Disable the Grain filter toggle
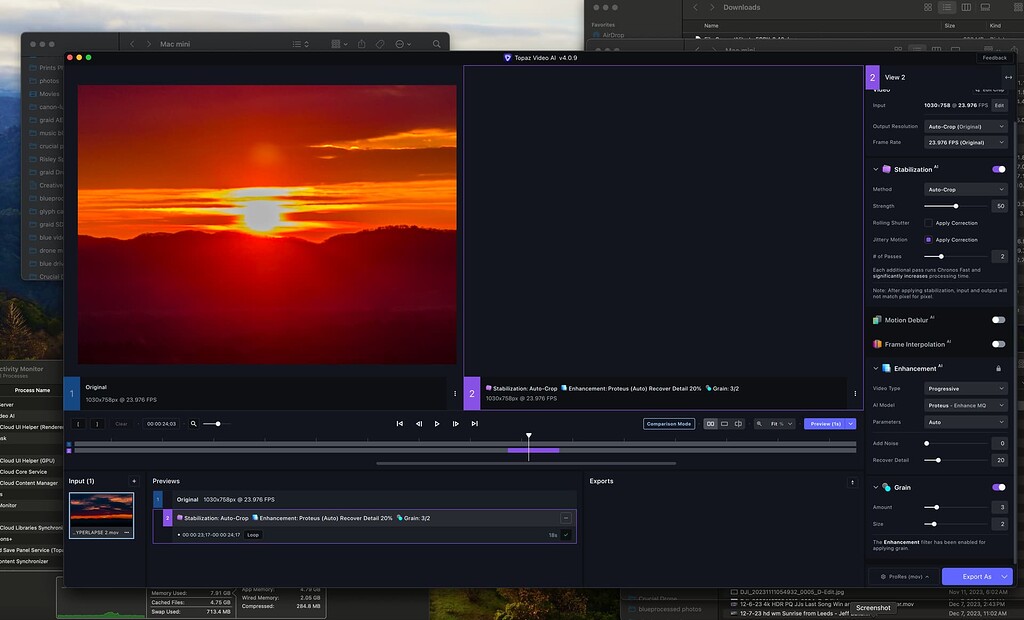1024x620 pixels. [x=997, y=487]
